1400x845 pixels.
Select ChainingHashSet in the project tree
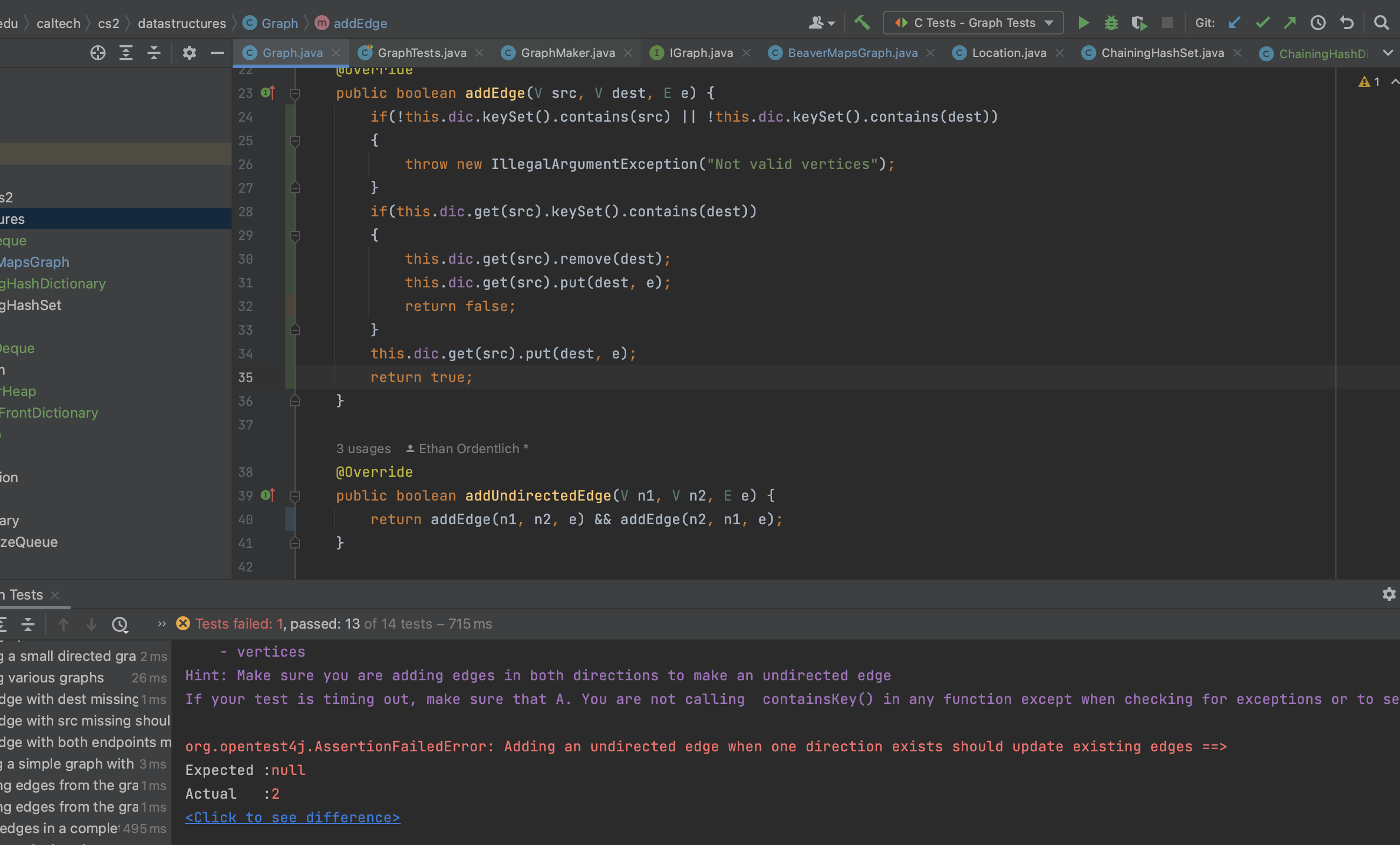click(x=31, y=305)
